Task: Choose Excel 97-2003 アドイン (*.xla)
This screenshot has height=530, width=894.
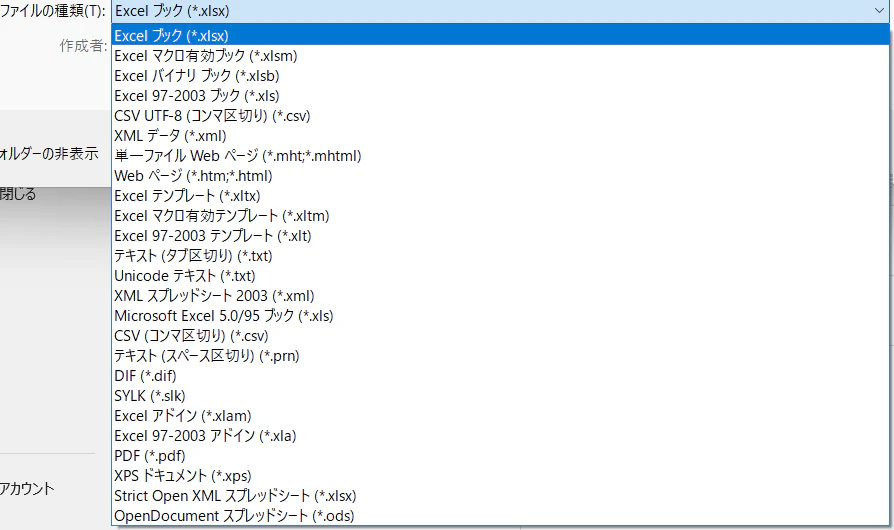Action: pos(500,436)
